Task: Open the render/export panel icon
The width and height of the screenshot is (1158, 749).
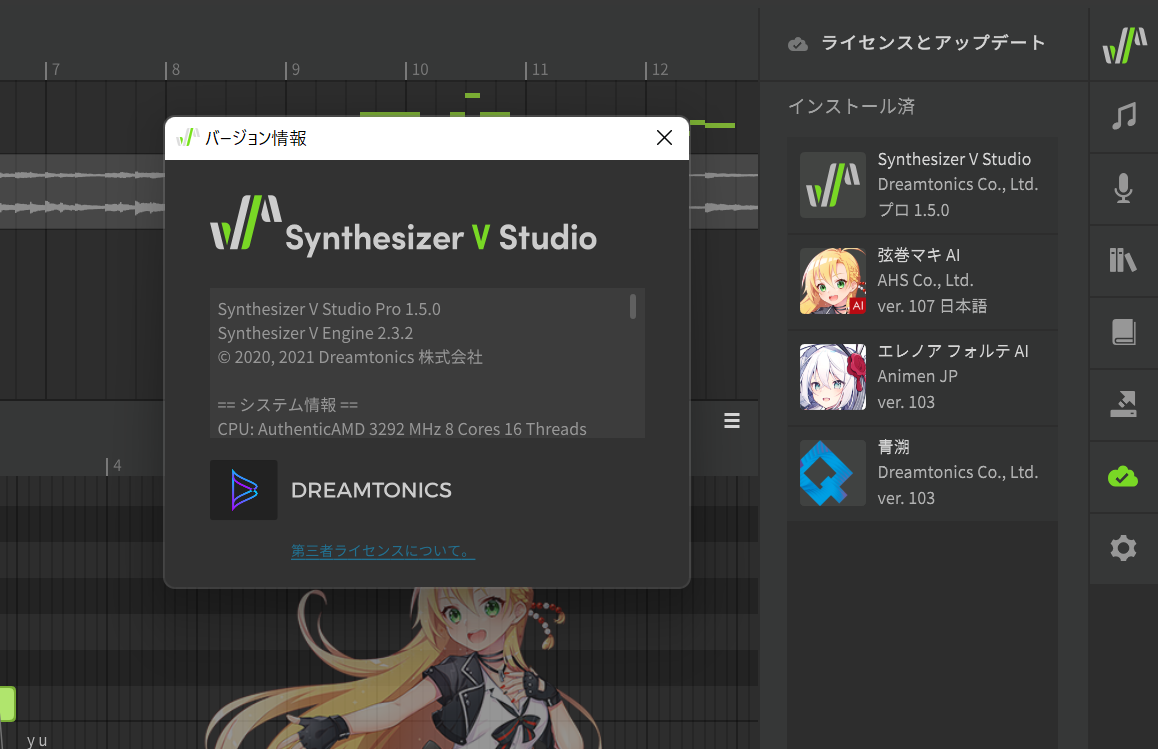Action: click(1123, 404)
